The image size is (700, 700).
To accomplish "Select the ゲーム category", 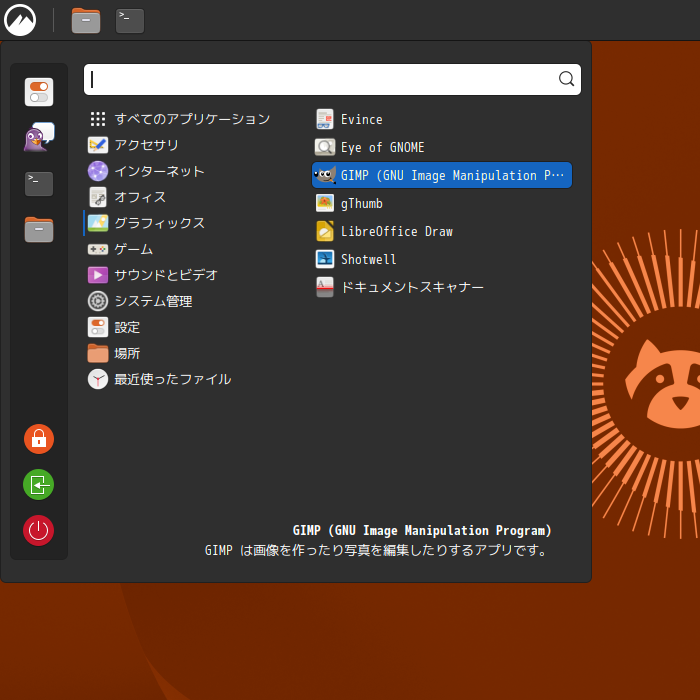I will [x=121, y=249].
